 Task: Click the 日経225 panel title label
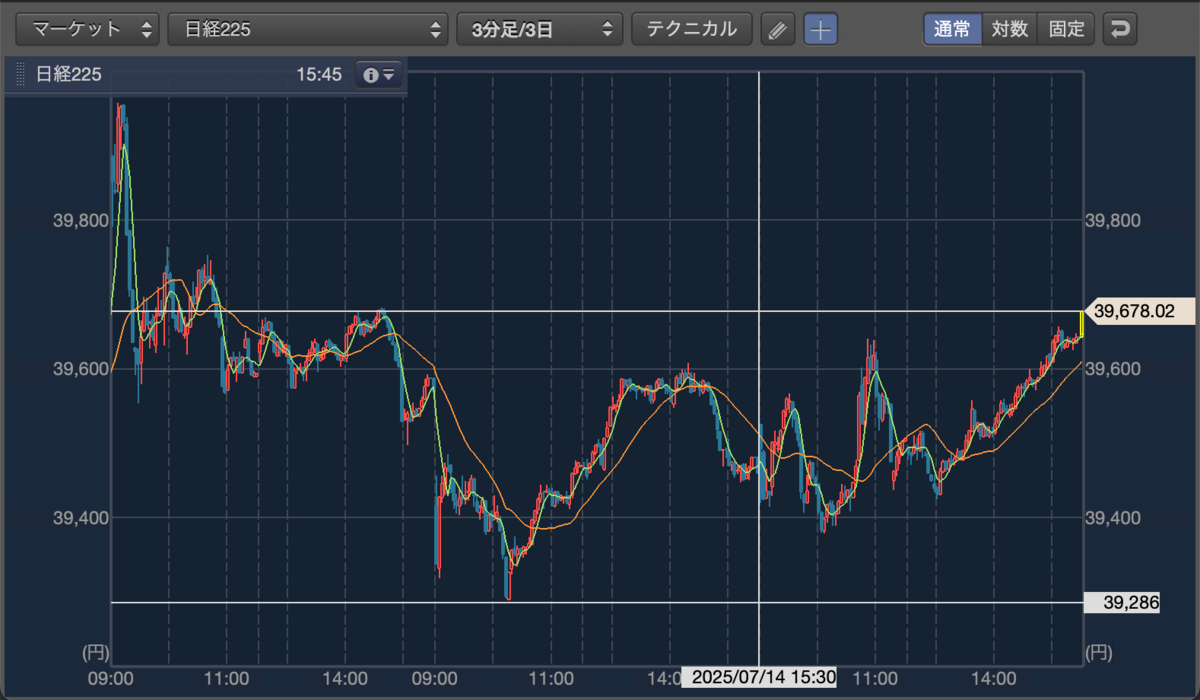69,75
